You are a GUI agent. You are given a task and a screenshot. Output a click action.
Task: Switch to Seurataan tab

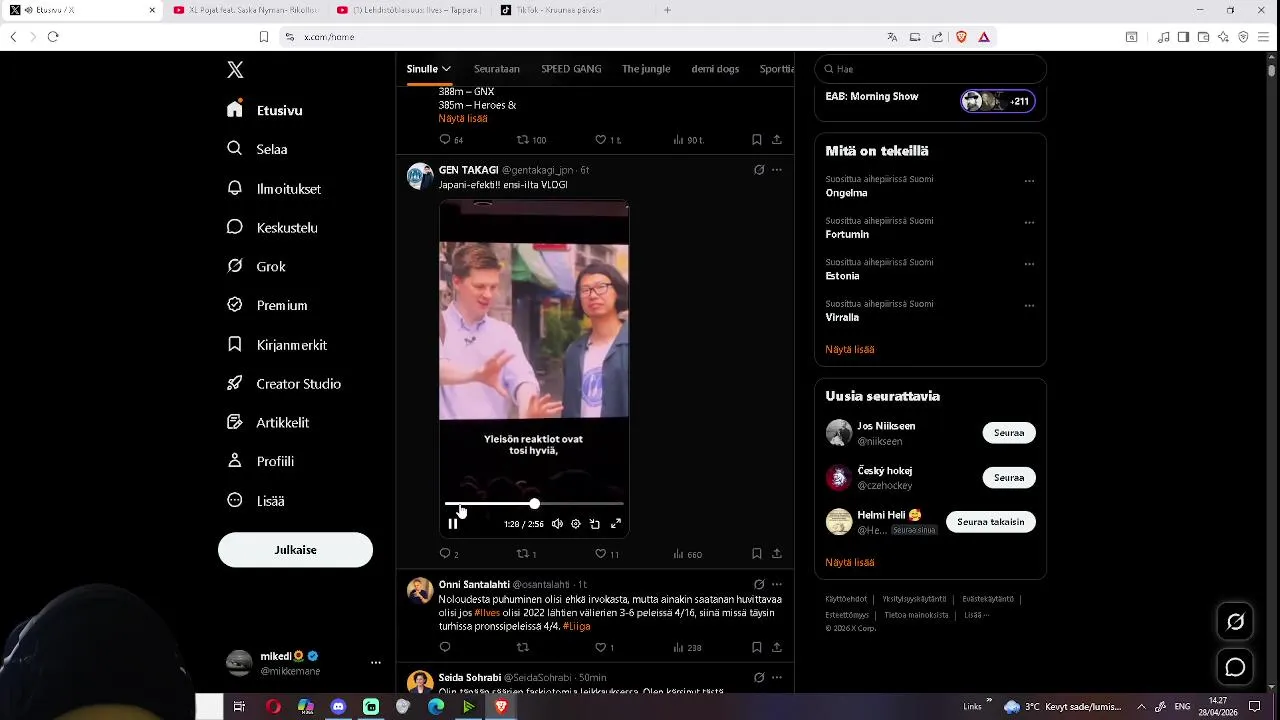point(497,69)
